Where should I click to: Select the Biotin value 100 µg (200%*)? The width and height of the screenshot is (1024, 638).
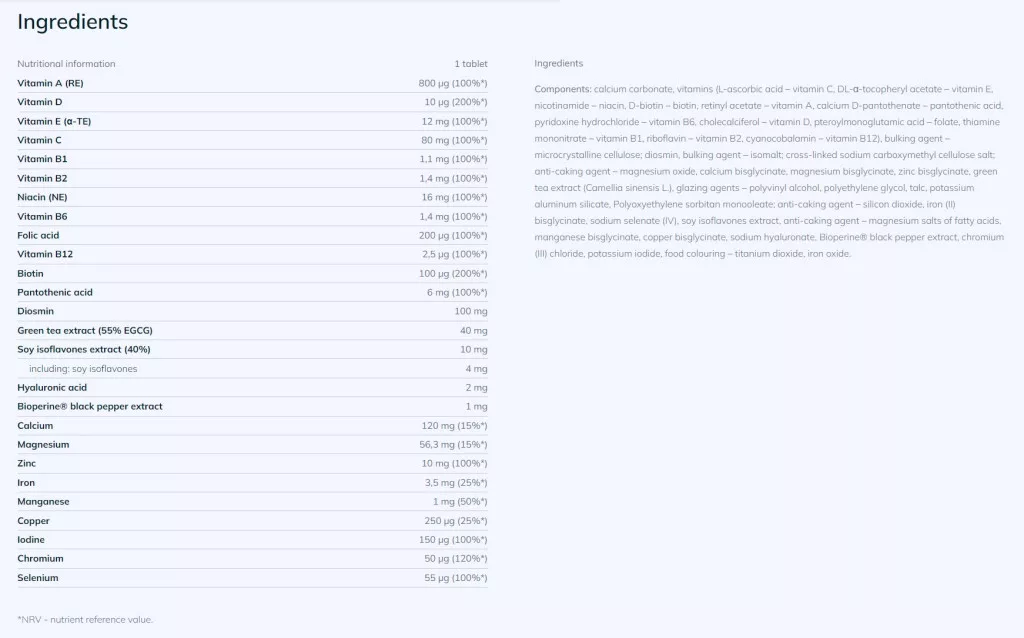tap(453, 273)
